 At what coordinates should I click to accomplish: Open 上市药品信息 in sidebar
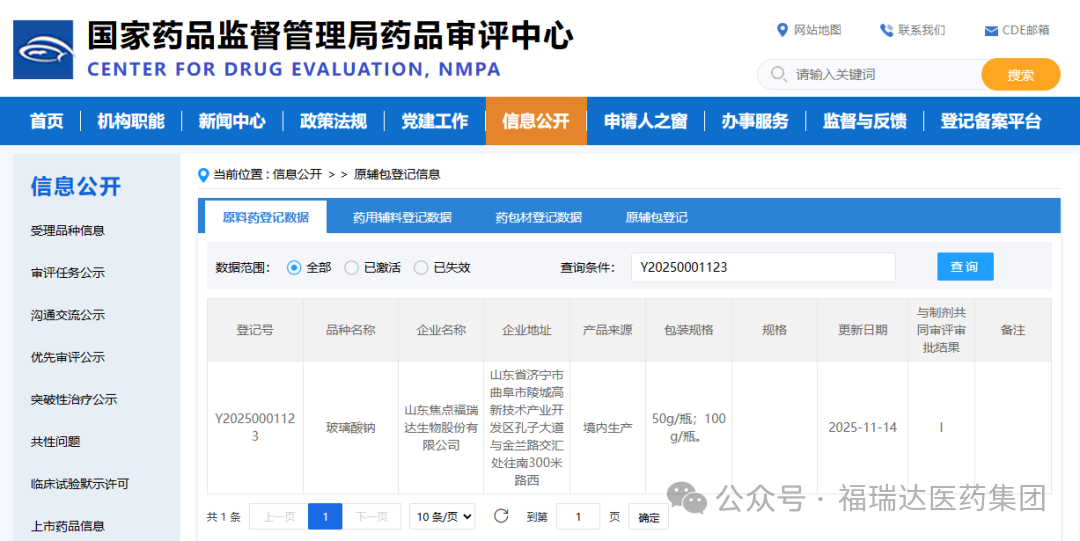pyautogui.click(x=68, y=527)
